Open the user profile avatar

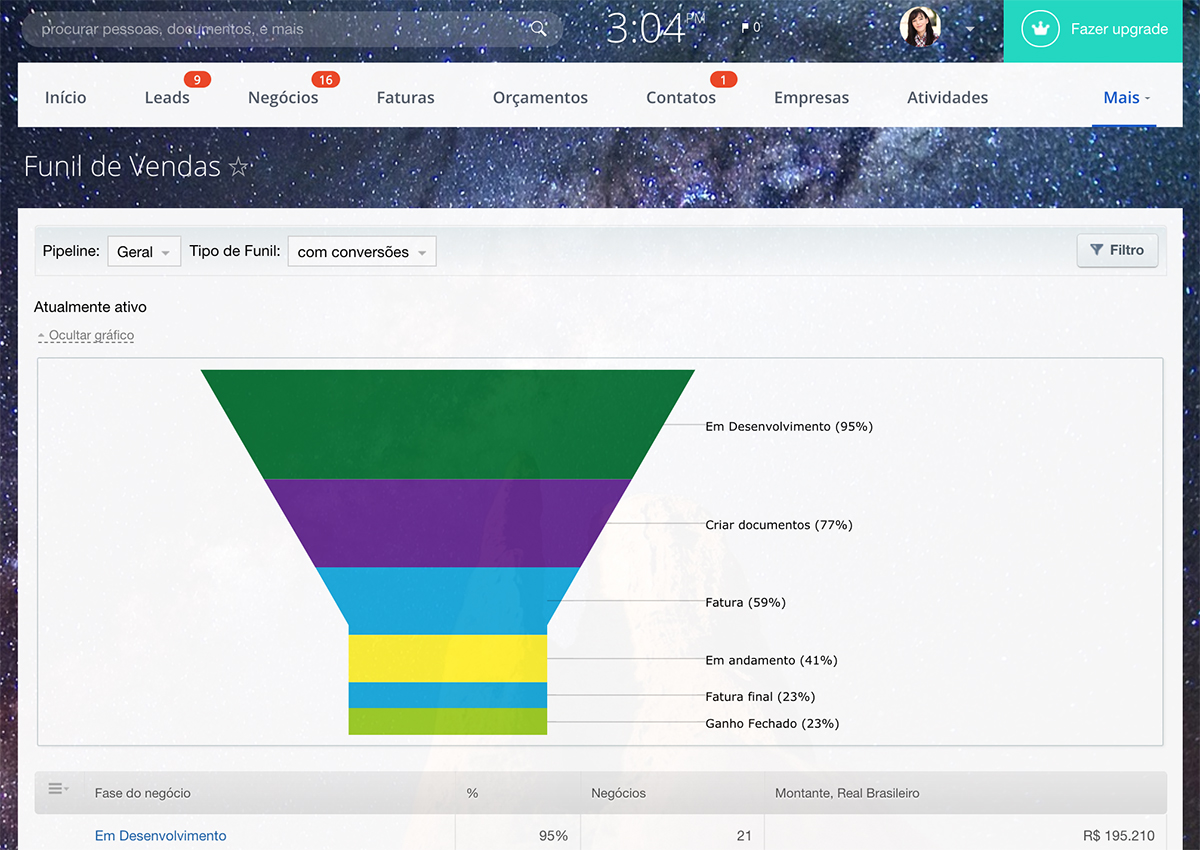(x=920, y=28)
